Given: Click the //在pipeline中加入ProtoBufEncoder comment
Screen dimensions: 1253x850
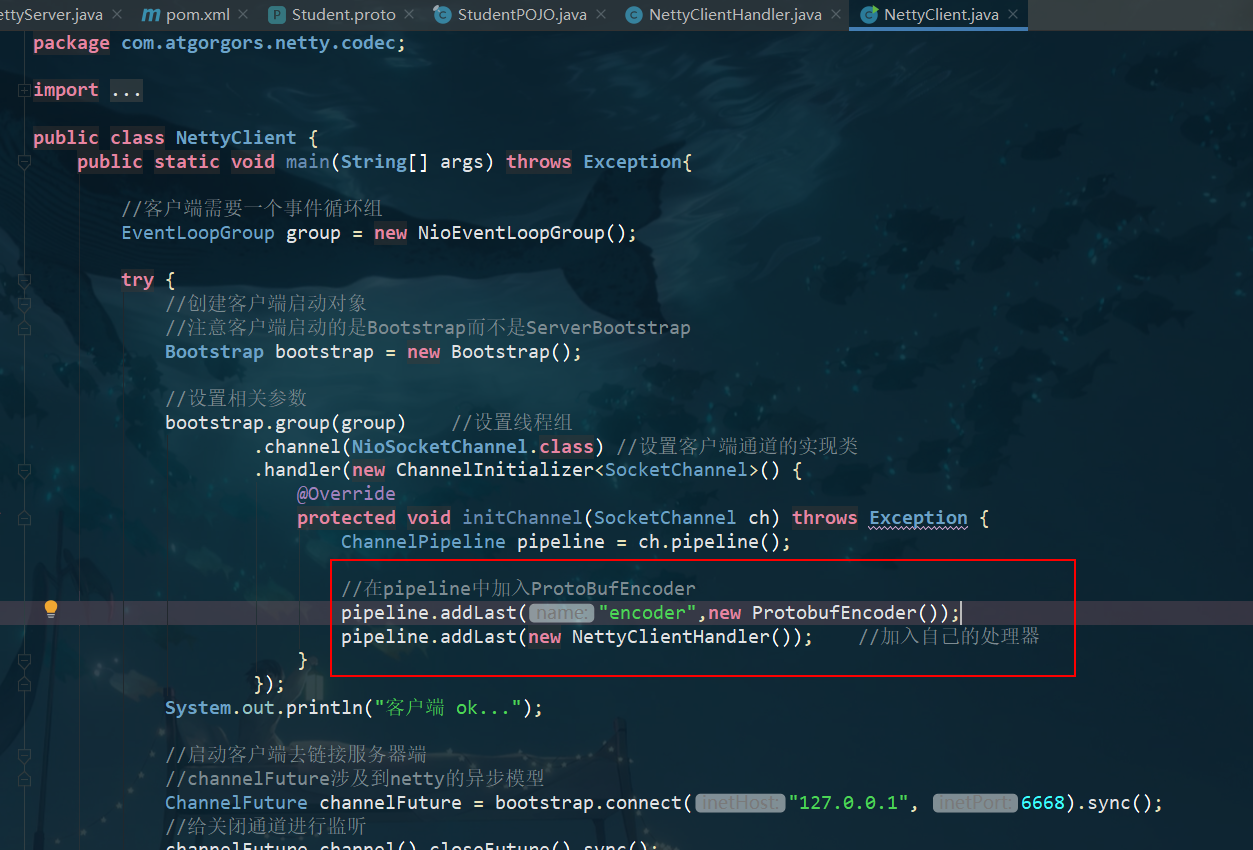Looking at the screenshot, I should click(x=518, y=589).
